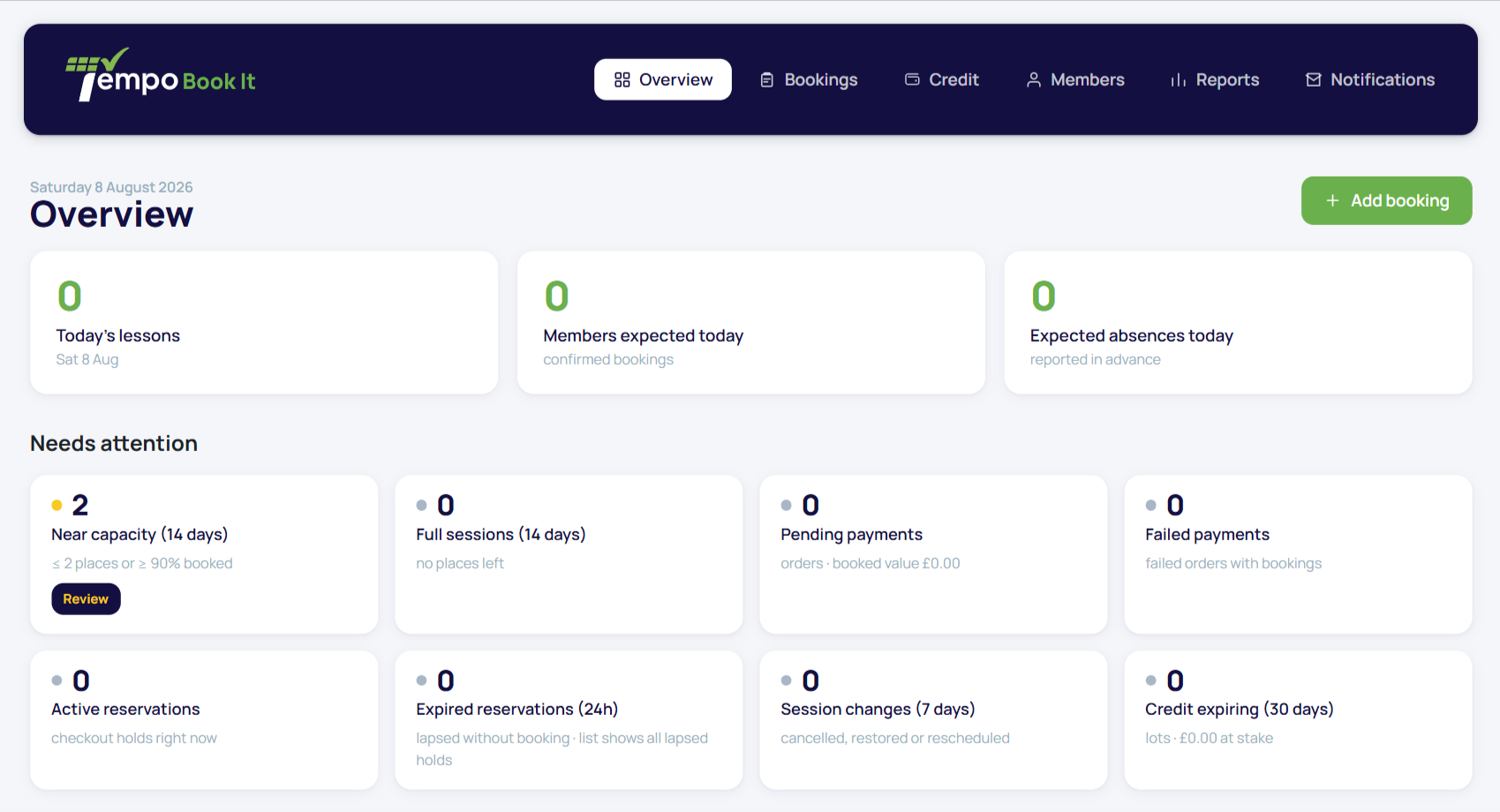
Task: Add a new booking
Action: click(1386, 200)
